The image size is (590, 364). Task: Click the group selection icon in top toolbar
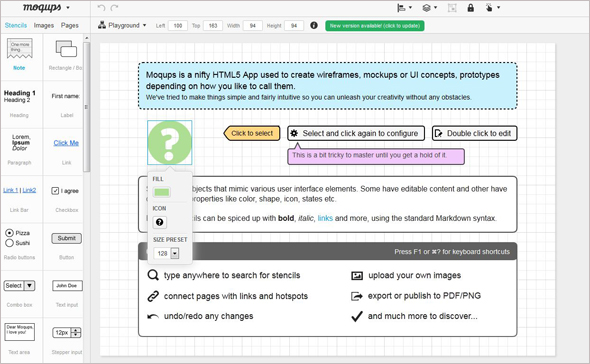452,8
